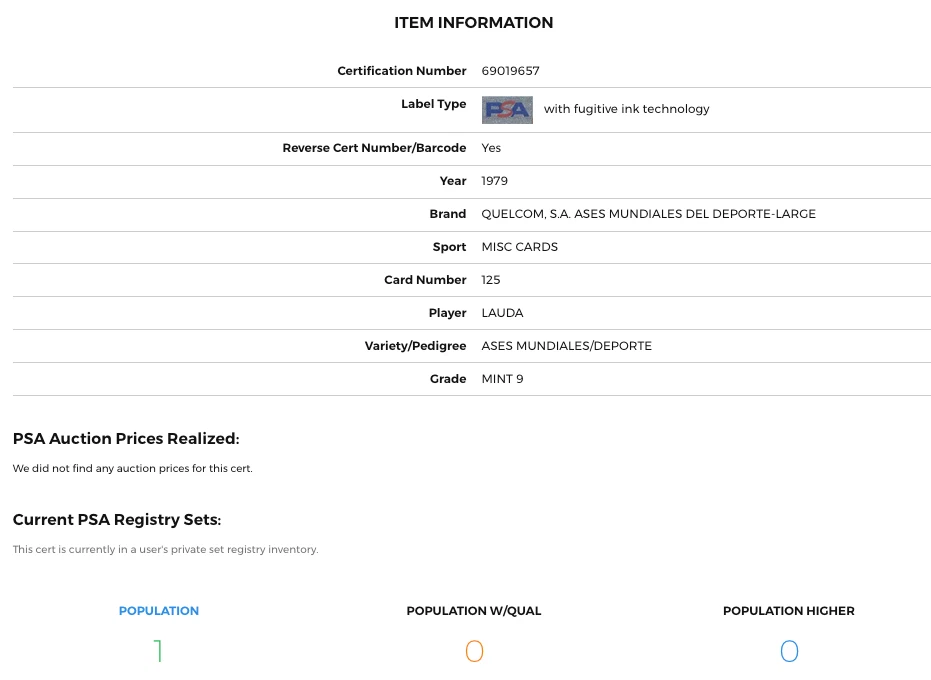Screen dimensions: 931x680
Task: Click the sport value MISC CARDS
Action: 519,247
